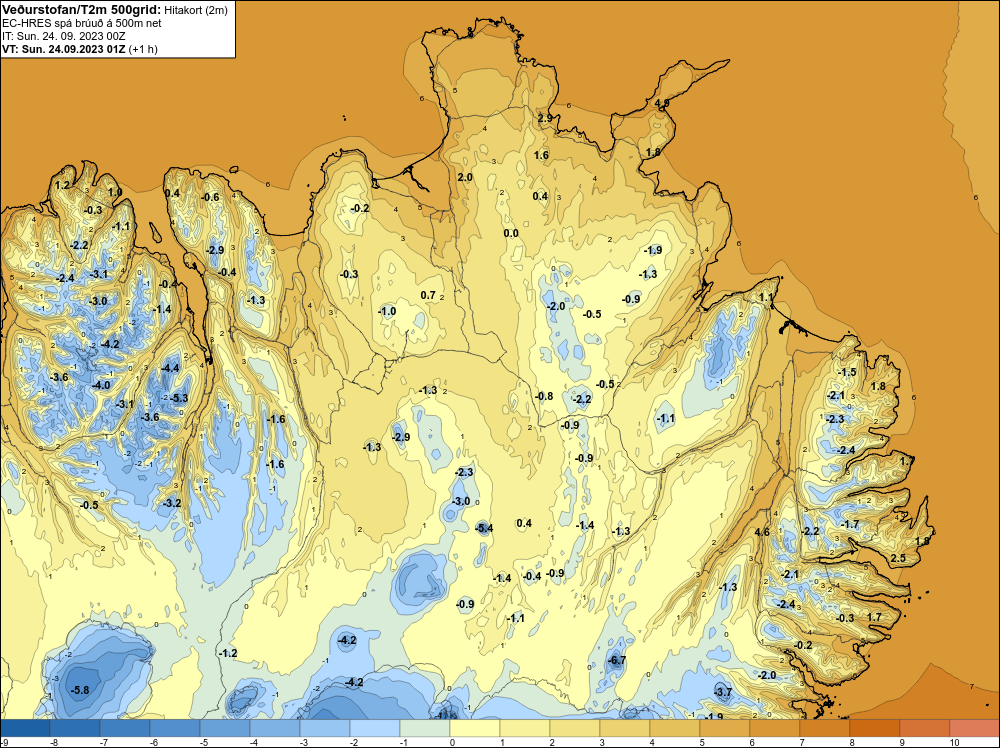Select the '-3.7' temperature value
The height and width of the screenshot is (748, 1000).
723,692
